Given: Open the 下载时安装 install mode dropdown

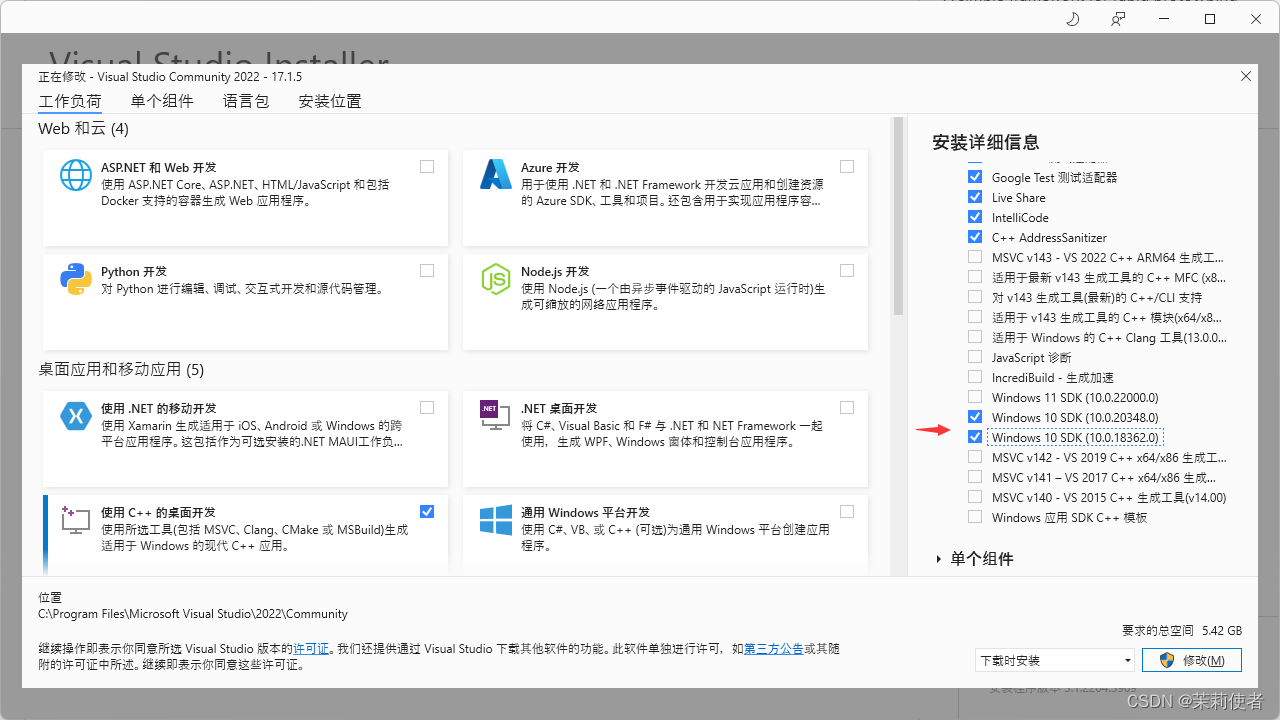Looking at the screenshot, I should tap(1055, 660).
